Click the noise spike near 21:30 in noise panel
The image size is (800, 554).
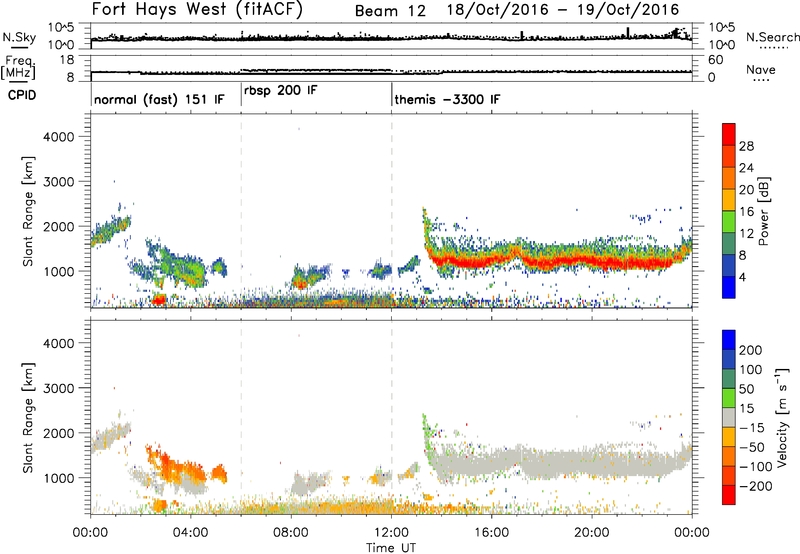point(628,32)
